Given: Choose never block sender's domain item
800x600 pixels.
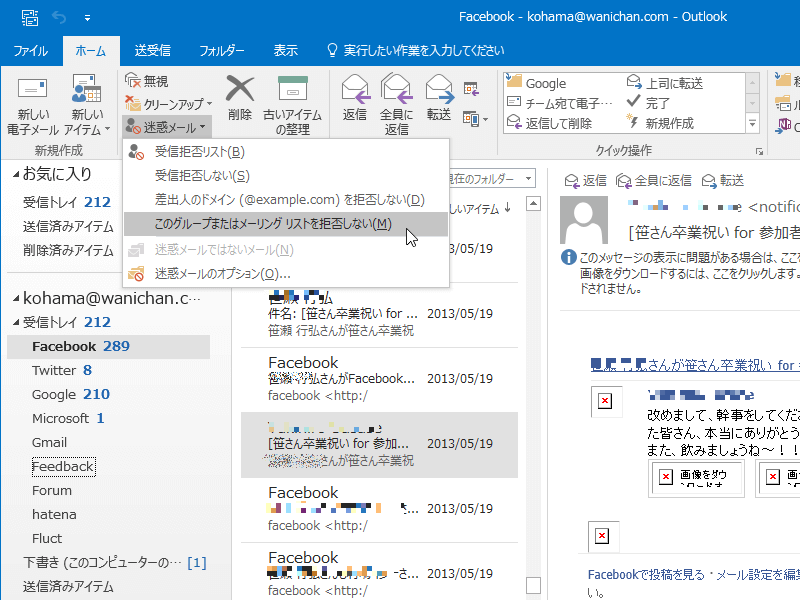Looking at the screenshot, I should (x=286, y=199).
